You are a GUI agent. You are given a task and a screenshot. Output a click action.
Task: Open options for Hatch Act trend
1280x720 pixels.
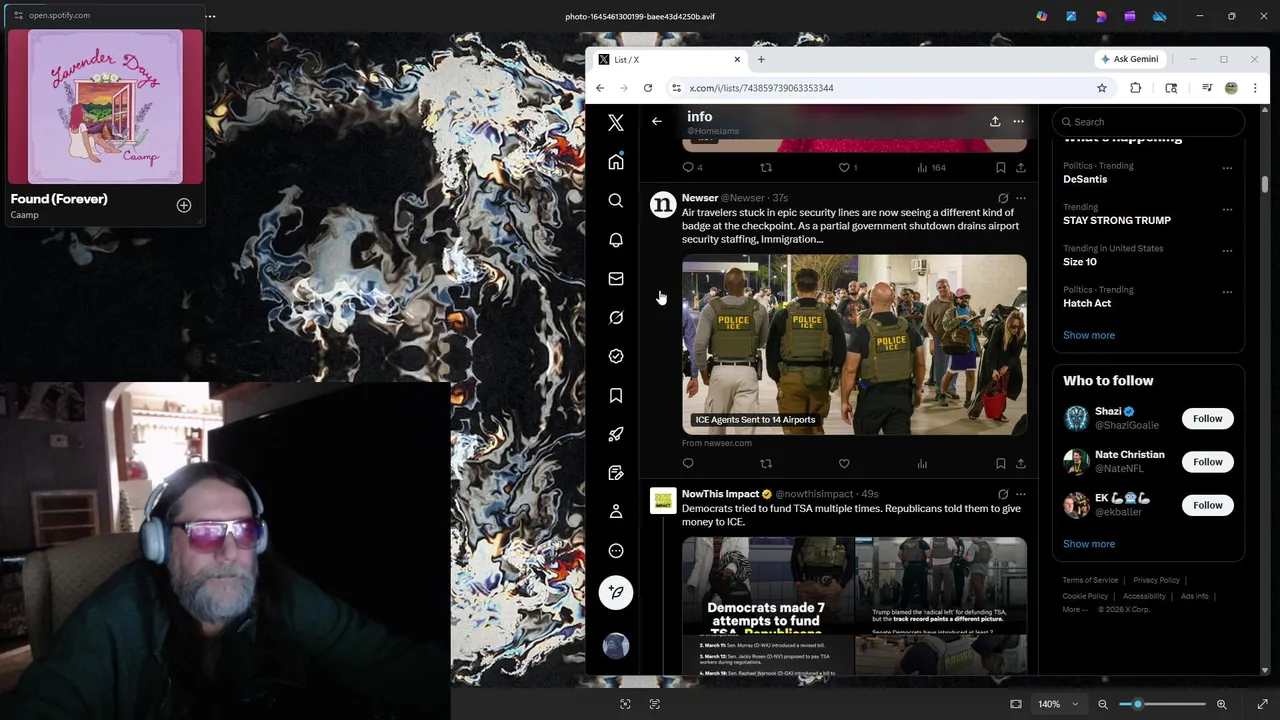pos(1227,292)
